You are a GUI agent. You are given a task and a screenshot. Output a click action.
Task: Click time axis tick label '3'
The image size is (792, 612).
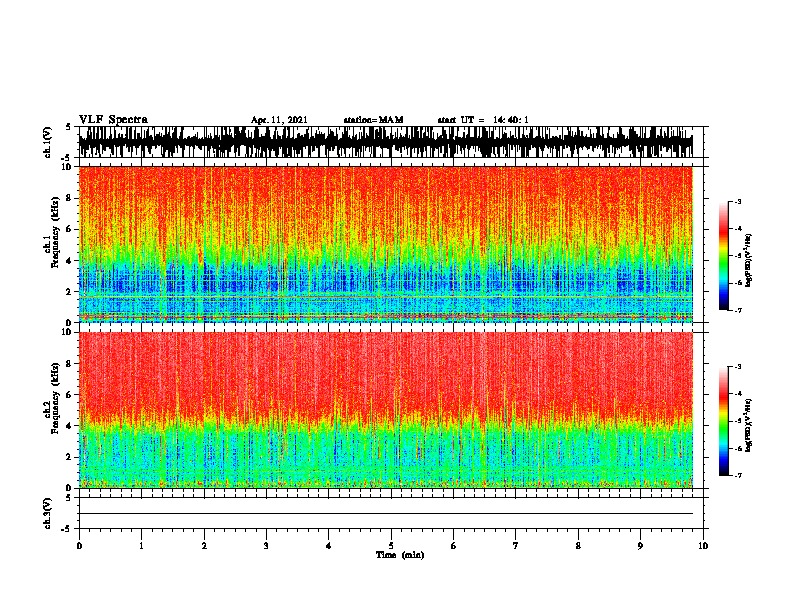tap(266, 546)
